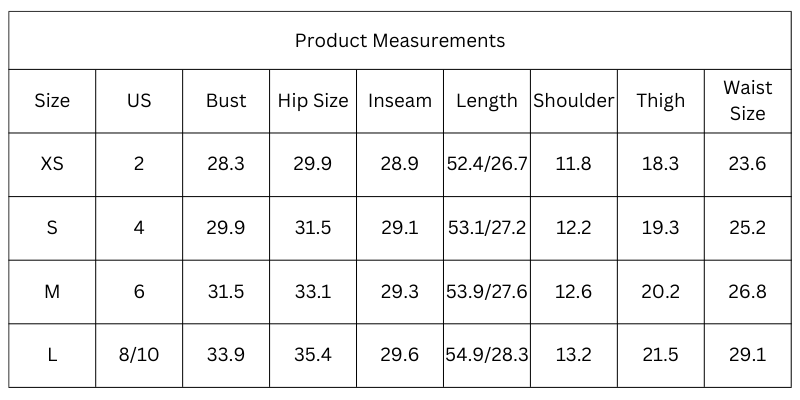Screen dimensions: 800x400
Task: Click the Thigh column header
Action: [x=661, y=101]
